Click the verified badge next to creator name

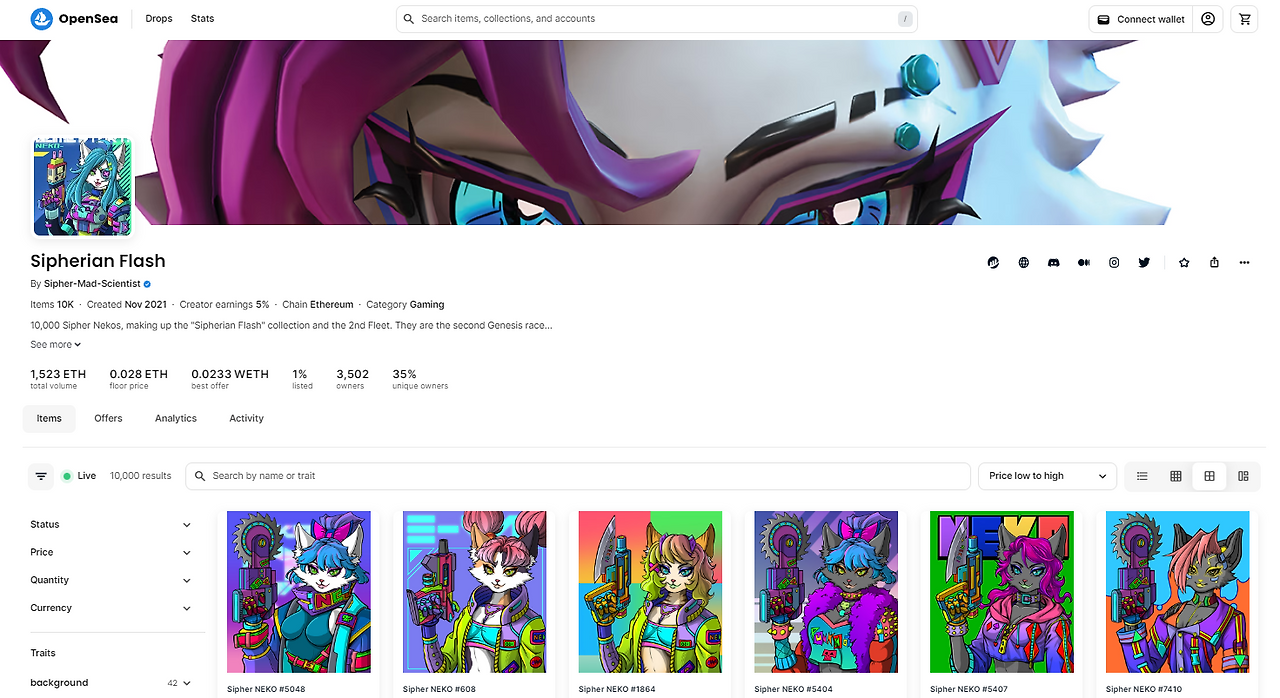[x=147, y=284]
